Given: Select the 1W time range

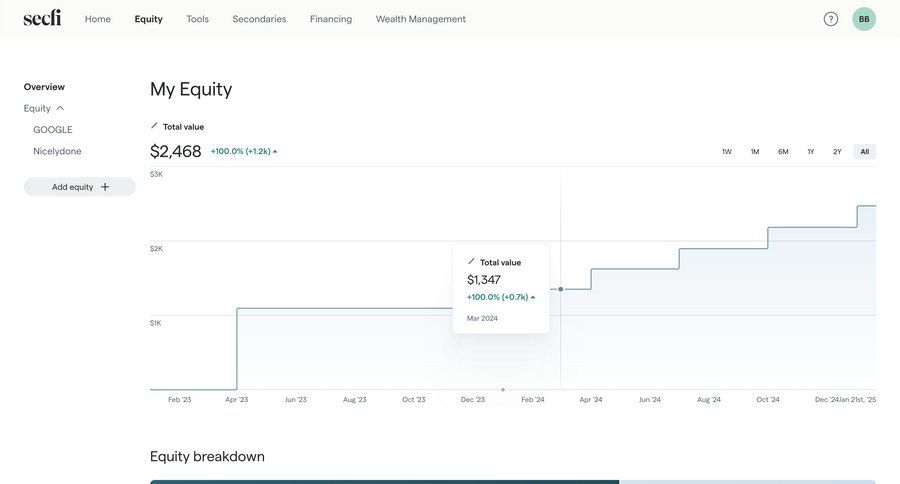Looking at the screenshot, I should pos(727,152).
